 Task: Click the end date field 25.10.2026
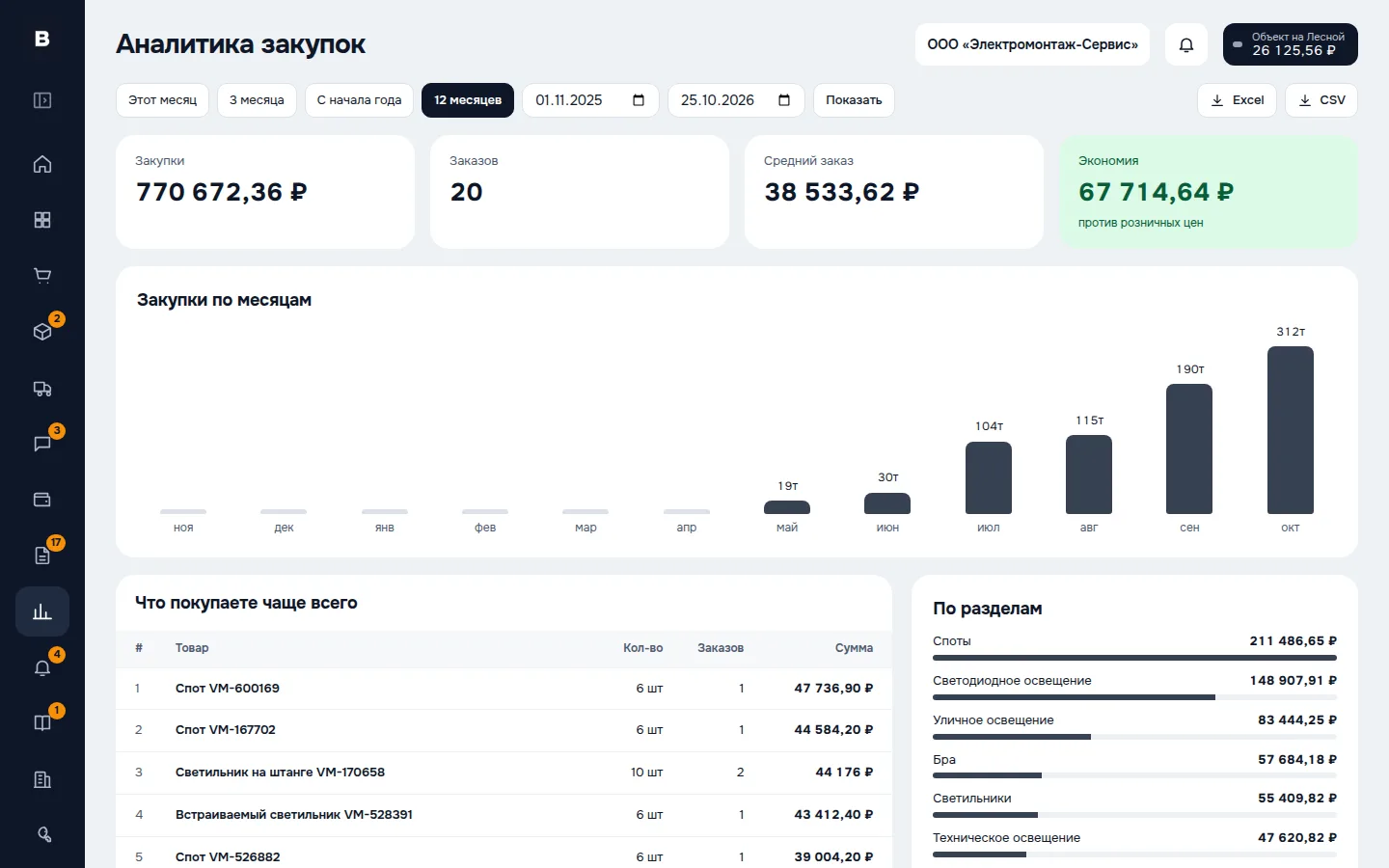736,100
